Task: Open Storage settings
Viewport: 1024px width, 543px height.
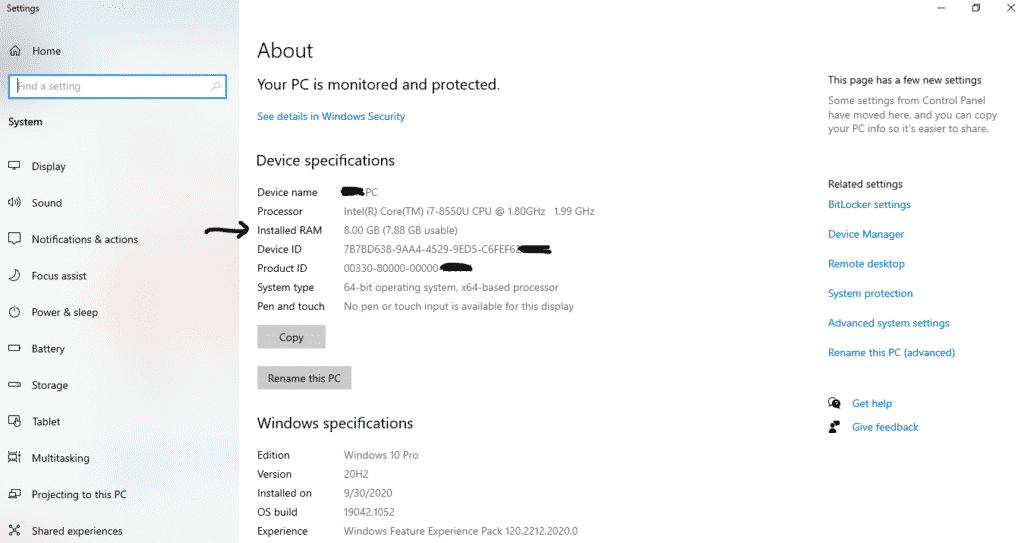Action: point(50,386)
